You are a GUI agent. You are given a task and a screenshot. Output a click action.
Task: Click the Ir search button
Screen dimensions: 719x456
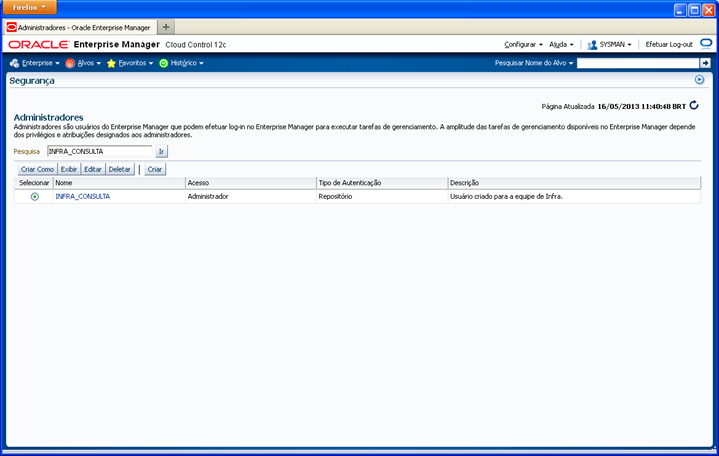161,151
